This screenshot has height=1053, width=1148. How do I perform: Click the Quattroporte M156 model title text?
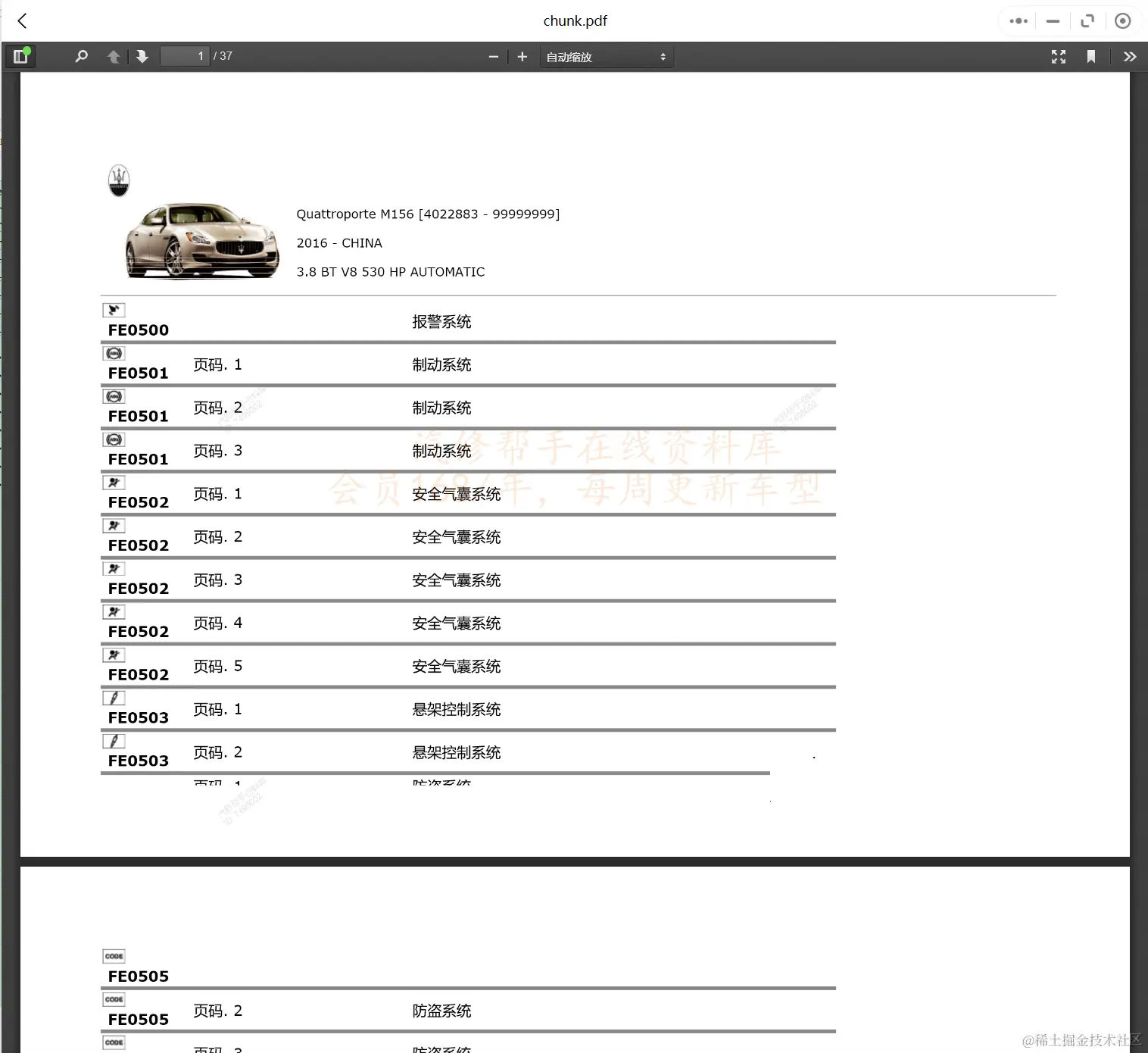(x=428, y=214)
